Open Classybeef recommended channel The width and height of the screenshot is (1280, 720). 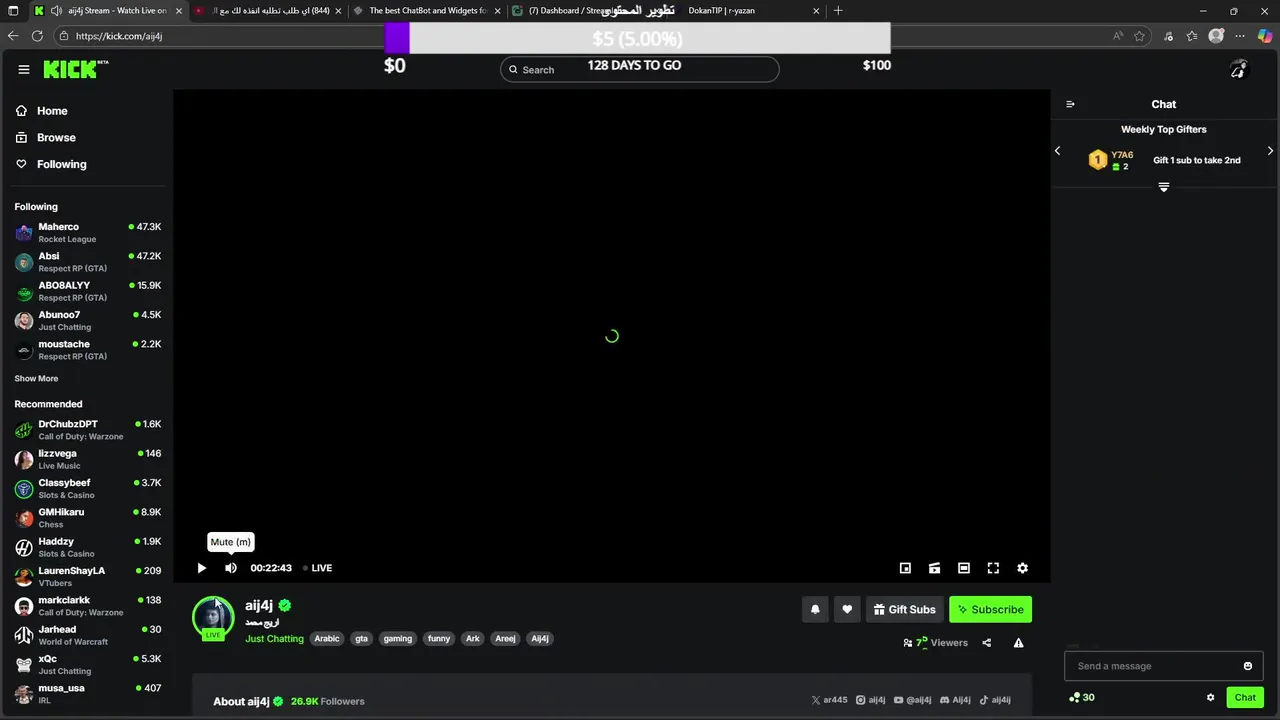tap(88, 489)
